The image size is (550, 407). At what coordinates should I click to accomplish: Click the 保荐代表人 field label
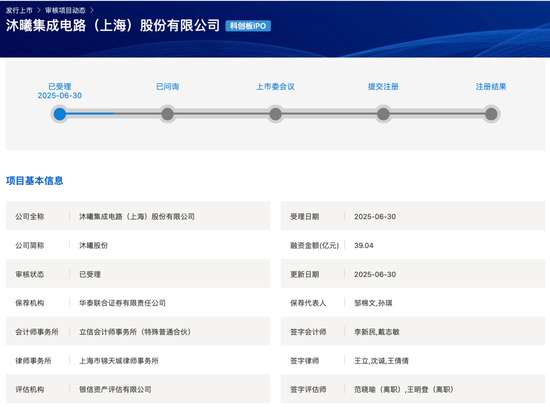click(x=308, y=303)
